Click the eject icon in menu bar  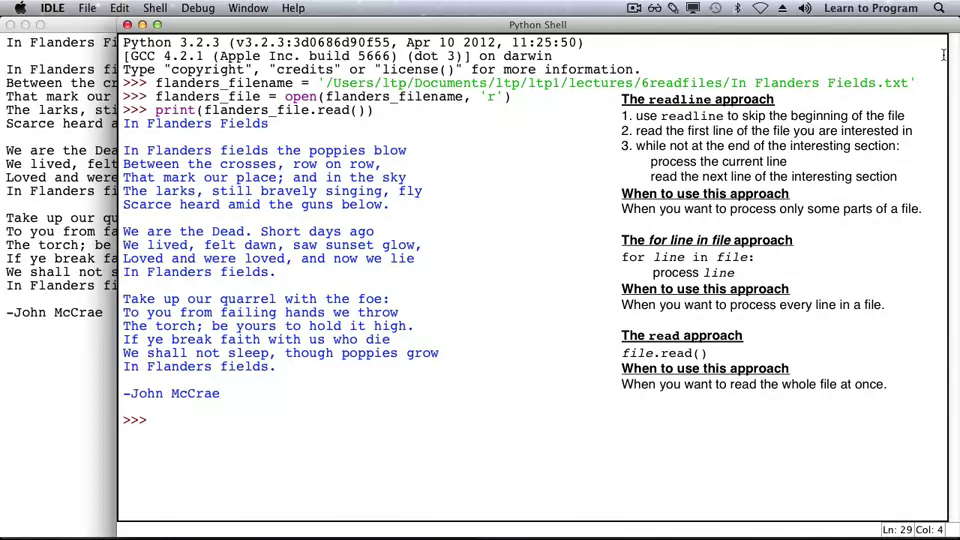(782, 8)
